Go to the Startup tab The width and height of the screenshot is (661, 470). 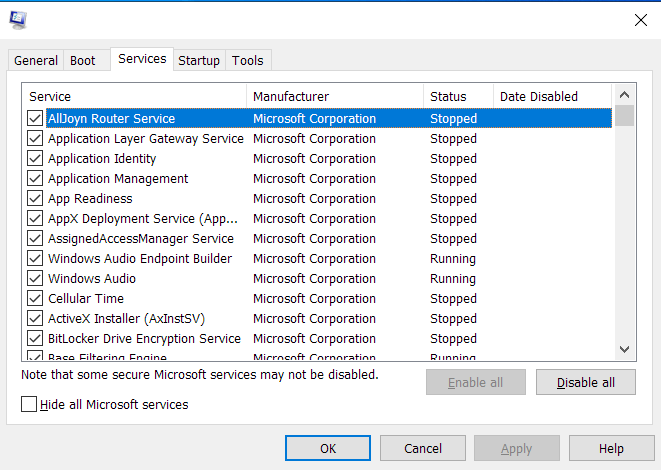pos(199,61)
